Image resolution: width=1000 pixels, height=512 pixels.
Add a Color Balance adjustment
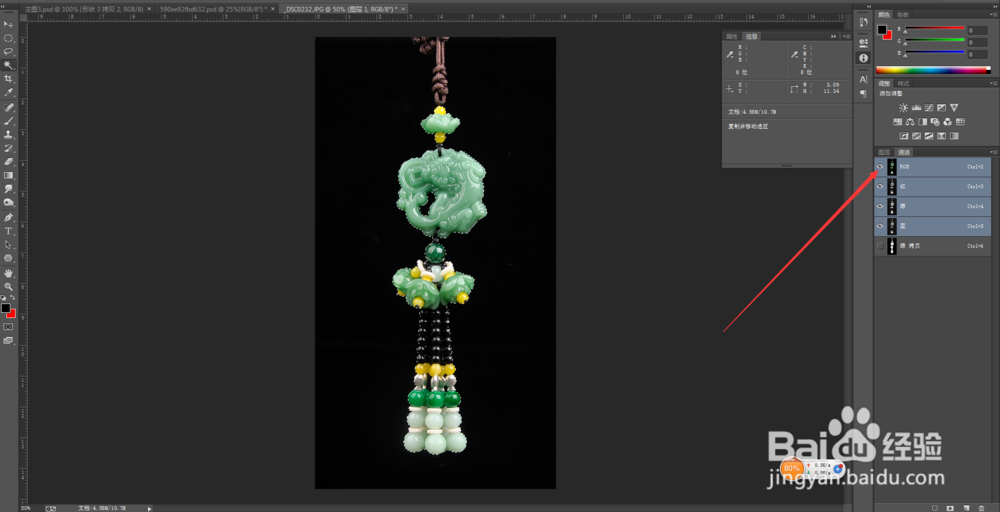pos(910,122)
